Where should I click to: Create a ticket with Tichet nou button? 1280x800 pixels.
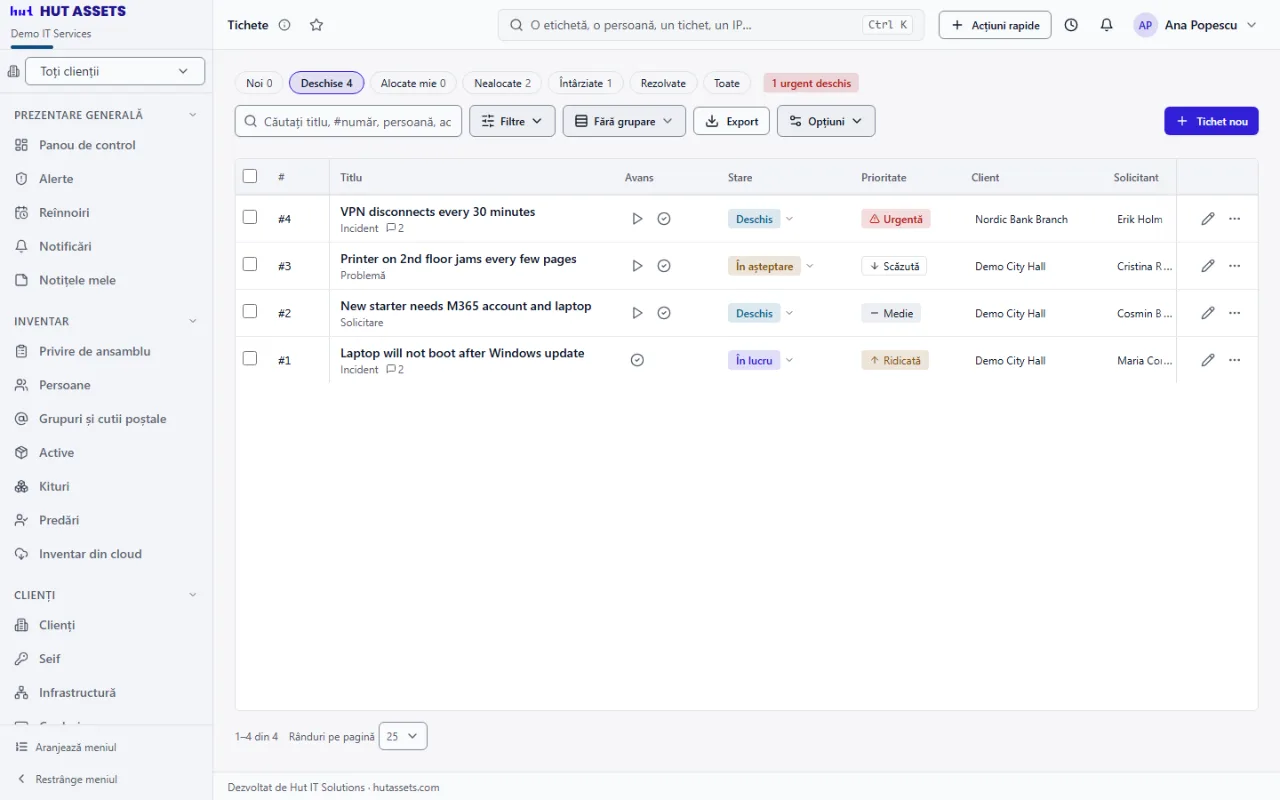pyautogui.click(x=1211, y=121)
